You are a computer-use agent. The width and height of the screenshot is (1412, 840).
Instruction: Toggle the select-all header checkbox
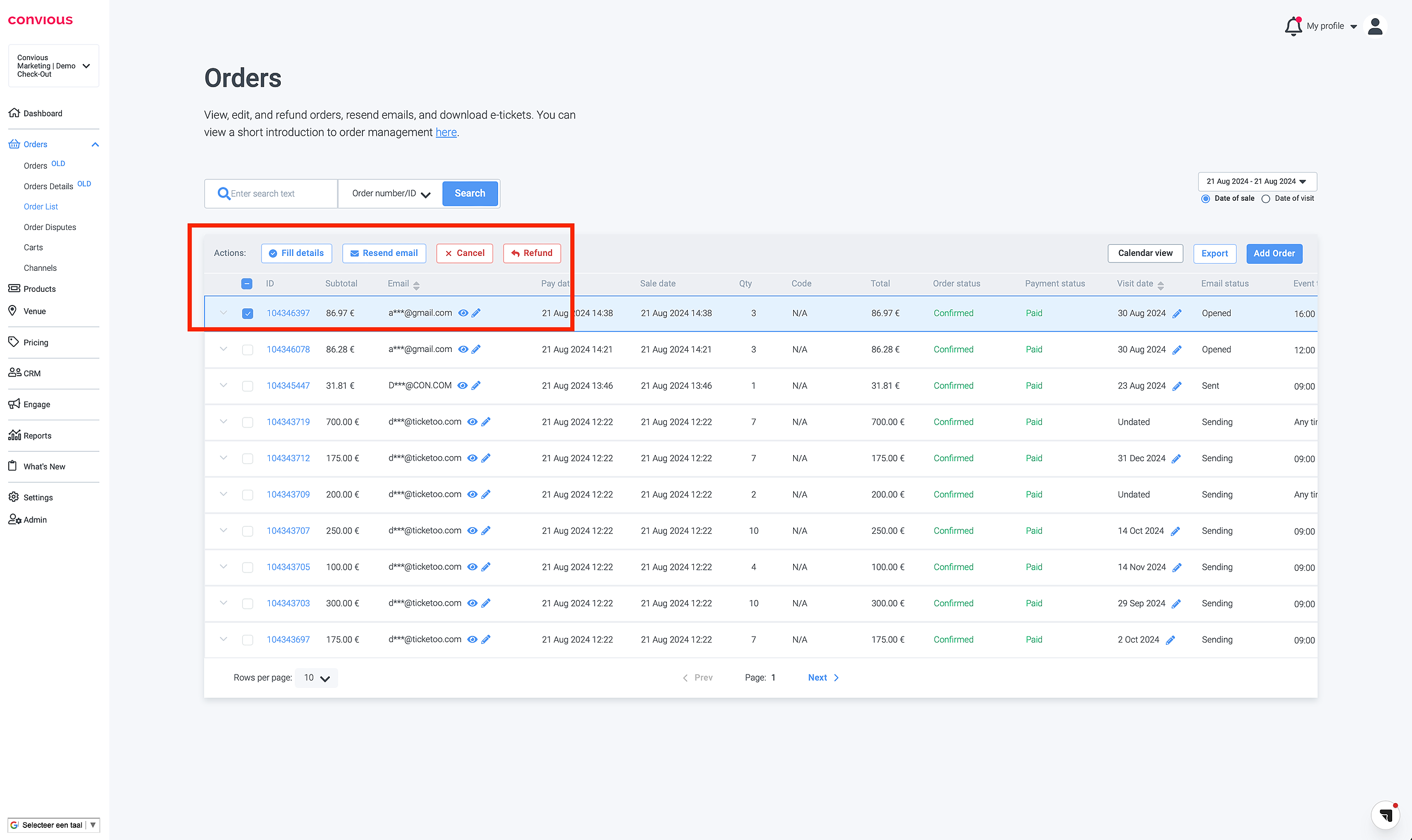click(x=247, y=283)
